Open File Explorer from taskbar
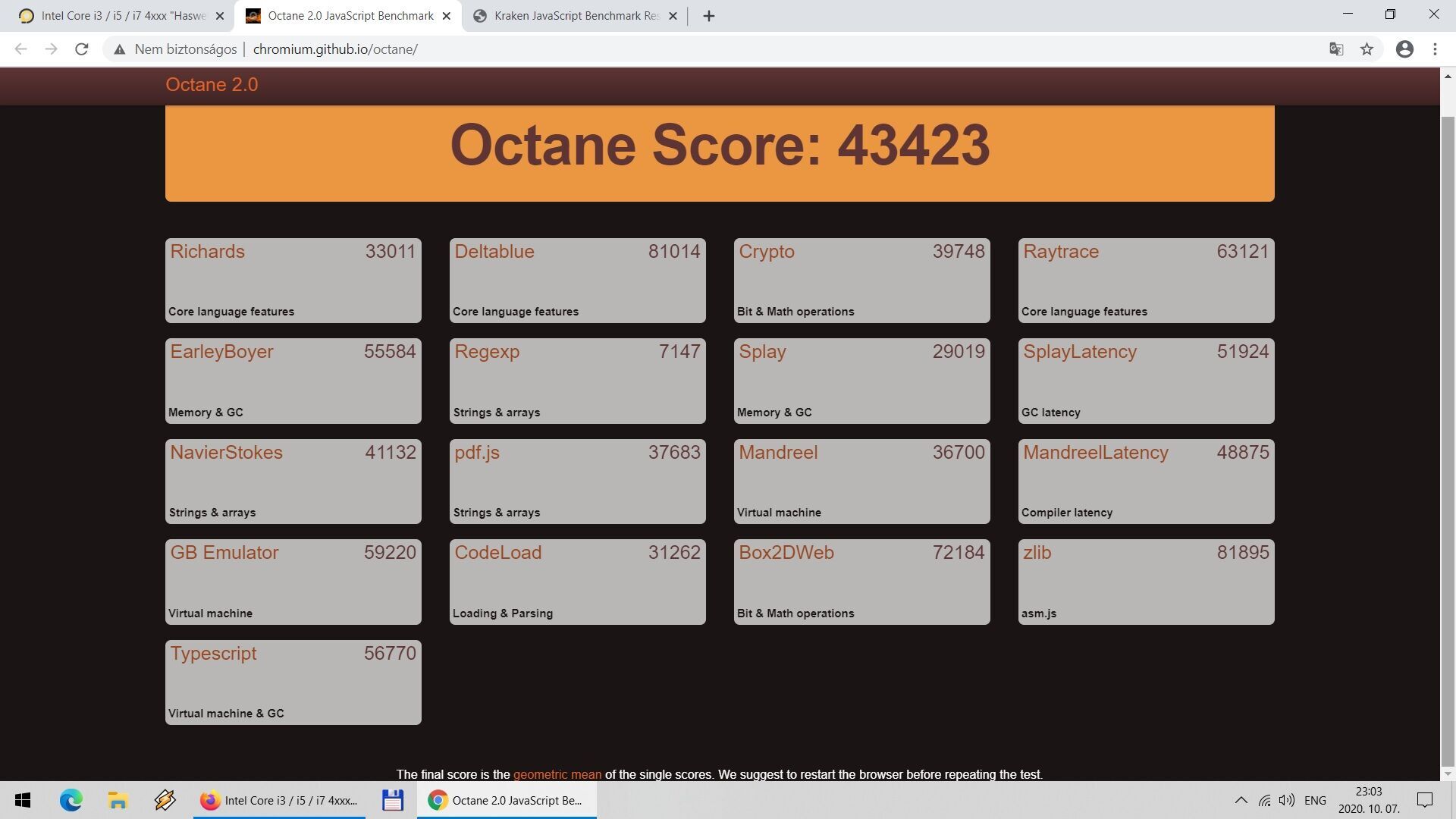This screenshot has width=1456, height=819. 118,800
